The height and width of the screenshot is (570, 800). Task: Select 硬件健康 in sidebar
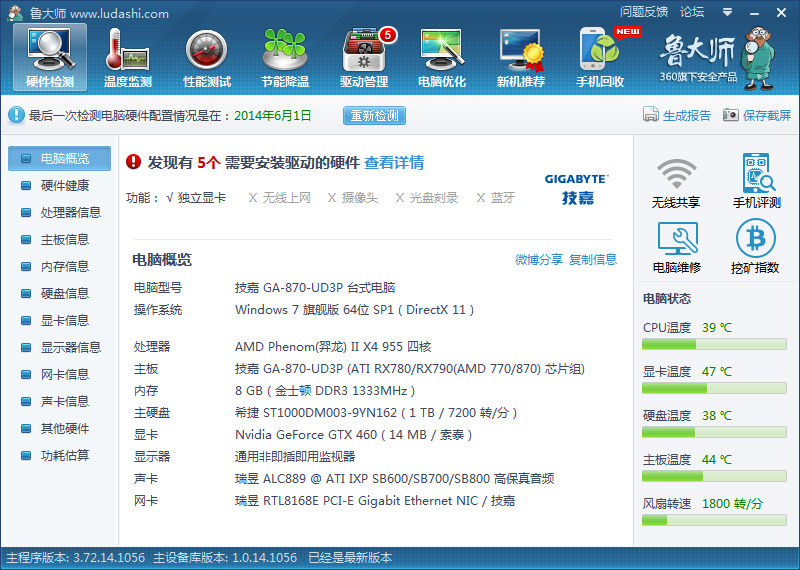tap(59, 185)
